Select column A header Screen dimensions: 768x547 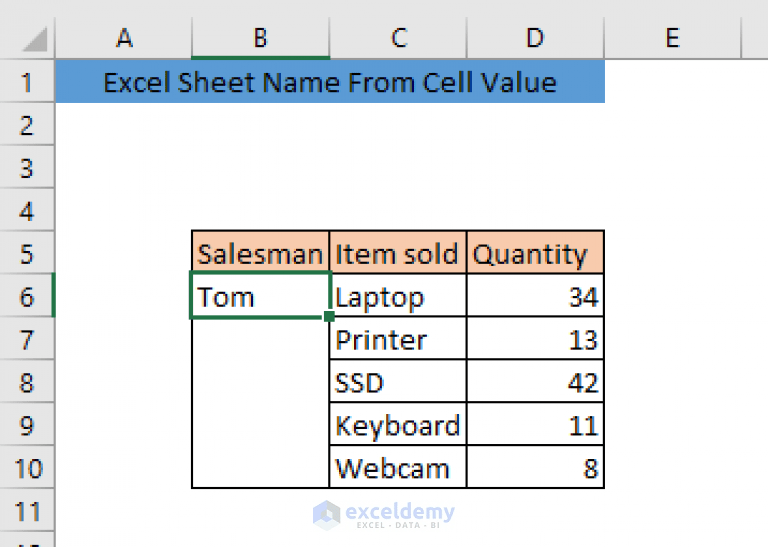coord(124,38)
